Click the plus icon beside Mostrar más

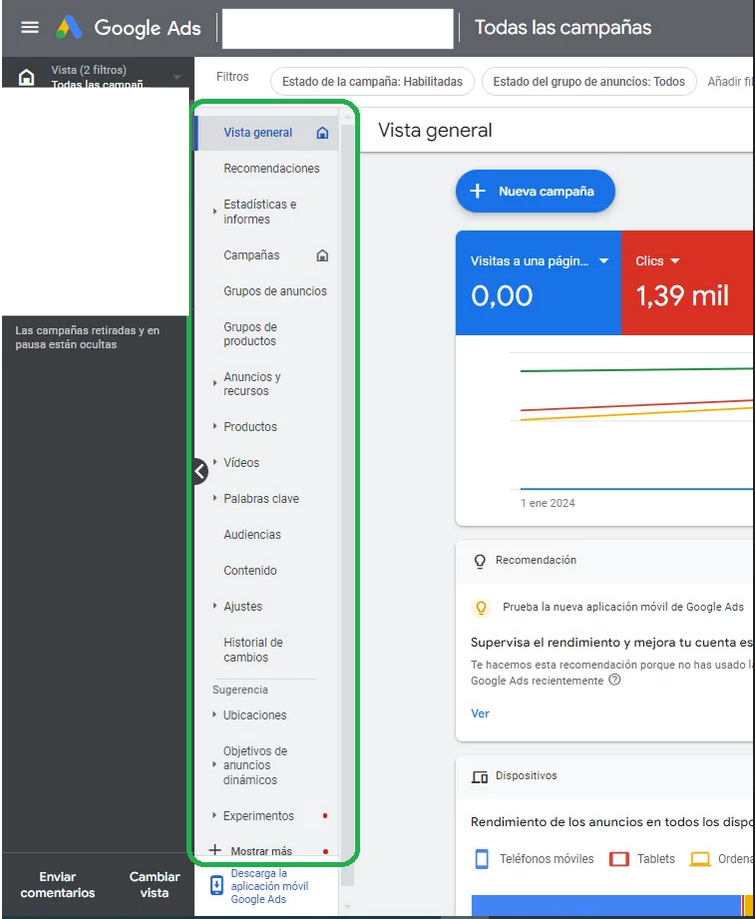[214, 851]
